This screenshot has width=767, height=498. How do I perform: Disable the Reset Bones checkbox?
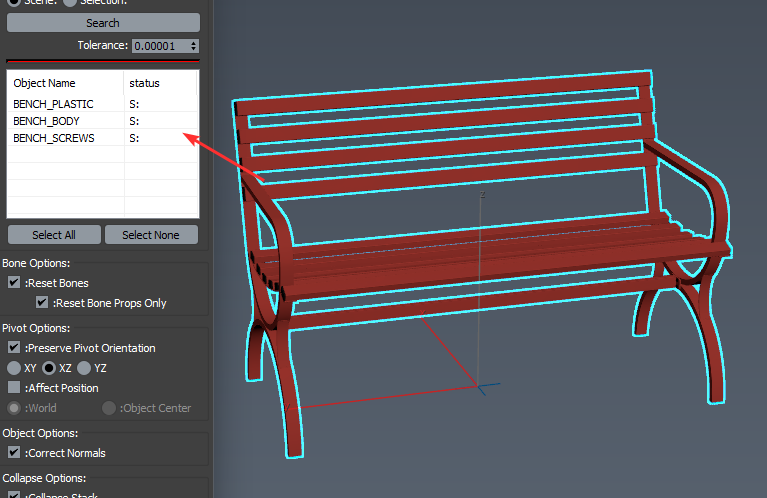(x=14, y=283)
